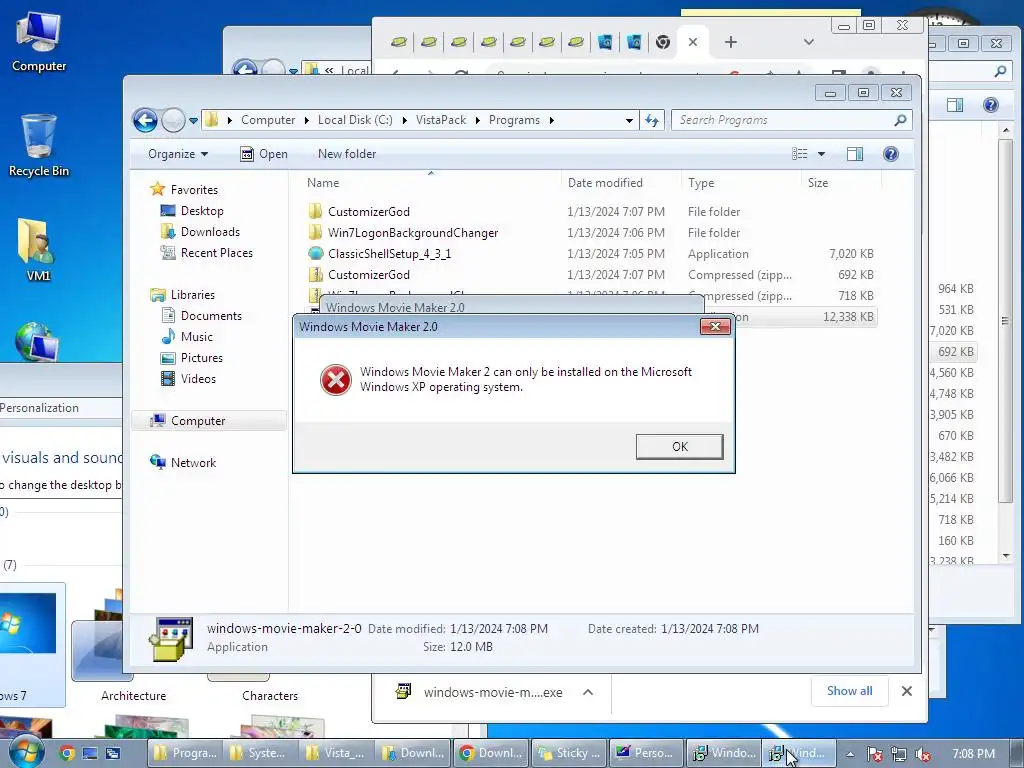Toggle the preview pane icon in Programs window
Viewport: 1024px width, 768px height.
(x=855, y=154)
